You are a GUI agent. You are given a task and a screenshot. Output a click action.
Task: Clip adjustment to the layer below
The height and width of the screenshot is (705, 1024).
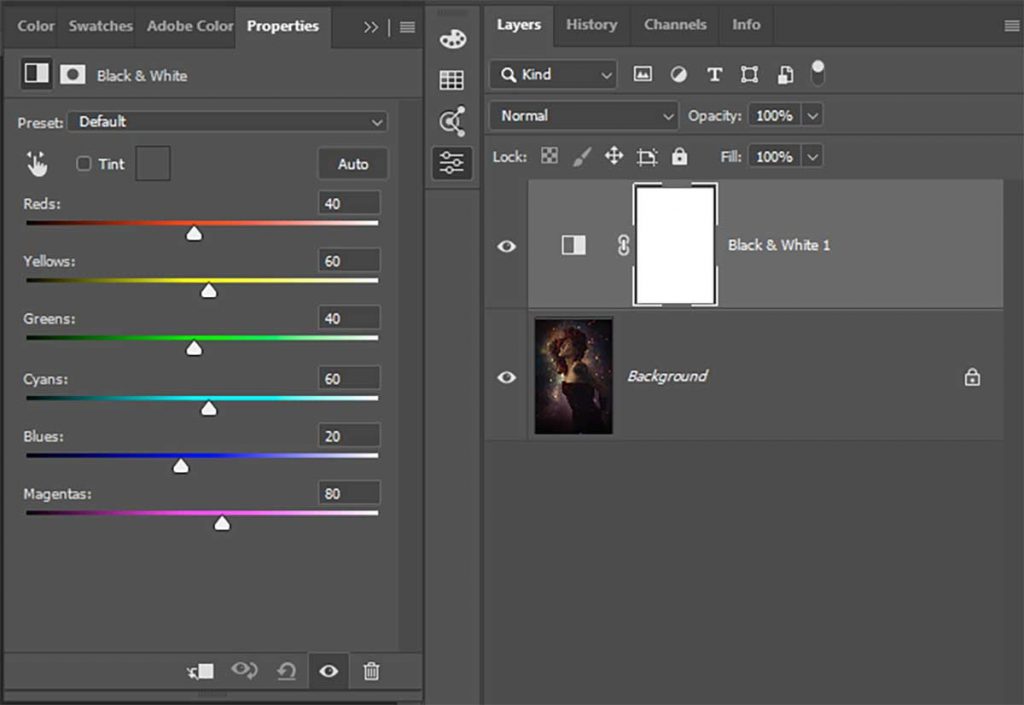coord(199,671)
